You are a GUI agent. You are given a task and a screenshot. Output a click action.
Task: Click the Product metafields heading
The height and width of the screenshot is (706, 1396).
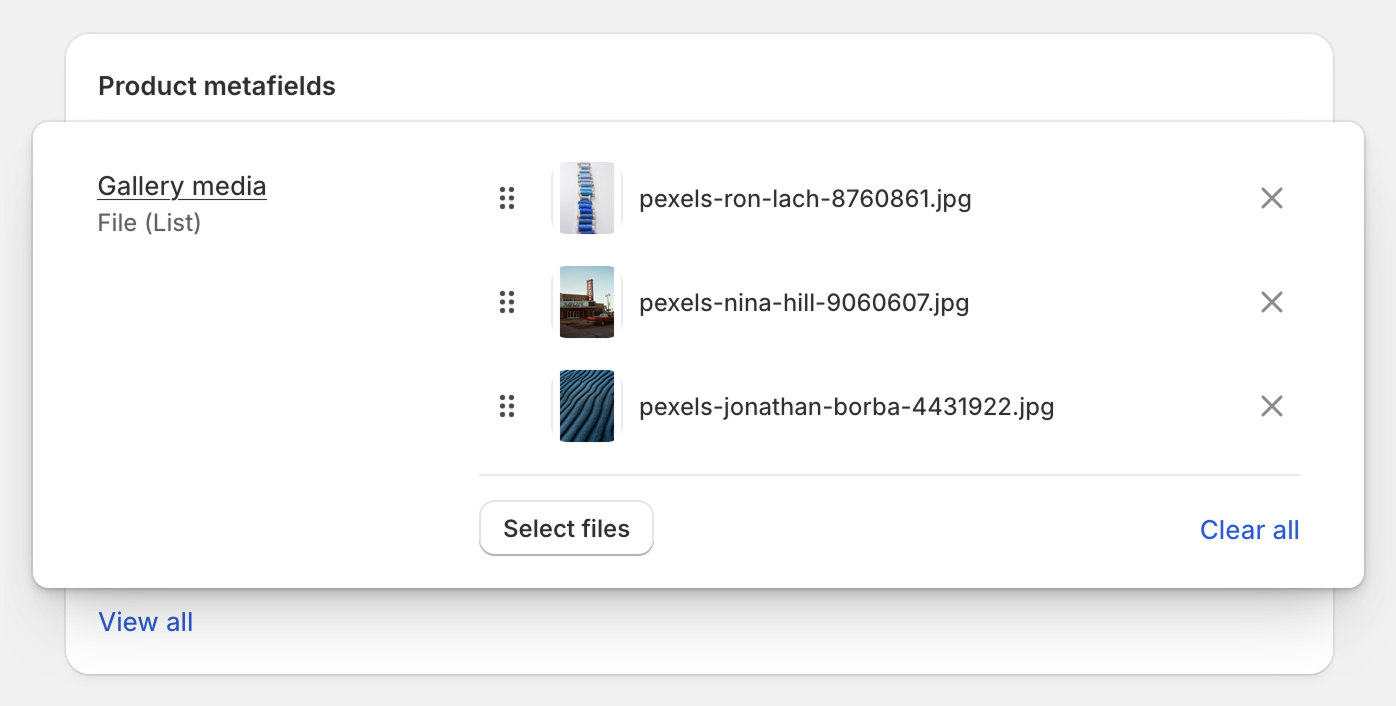coord(216,86)
